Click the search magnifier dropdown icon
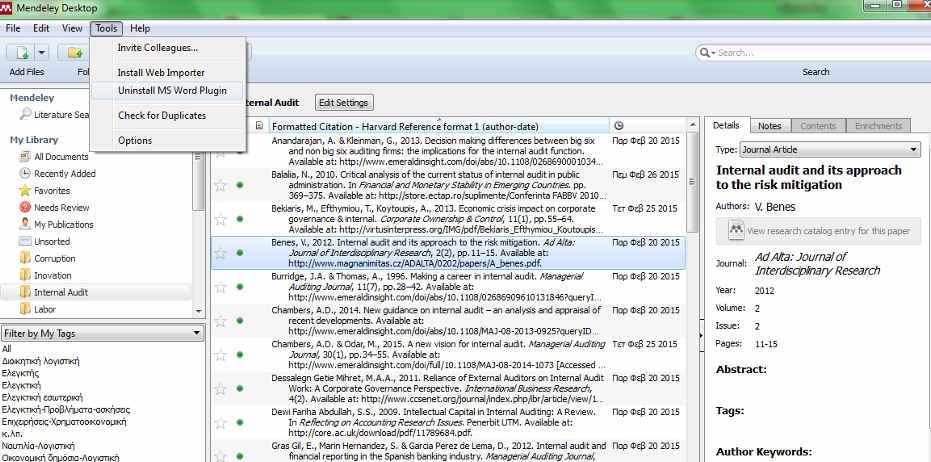The height and width of the screenshot is (462, 931). [708, 53]
